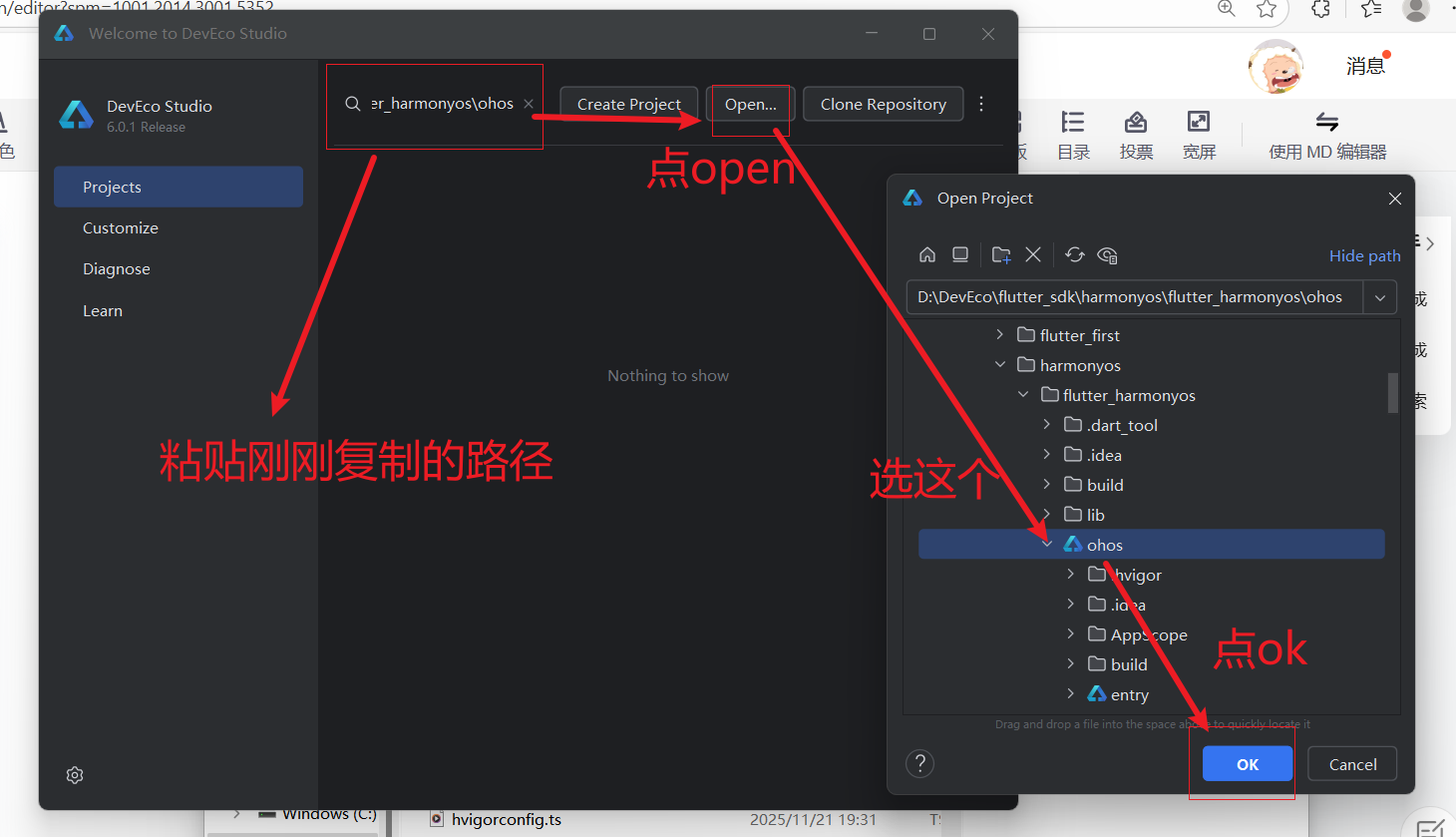Select the .dart_tool folder row
This screenshot has width=1456, height=837.
click(x=1152, y=425)
